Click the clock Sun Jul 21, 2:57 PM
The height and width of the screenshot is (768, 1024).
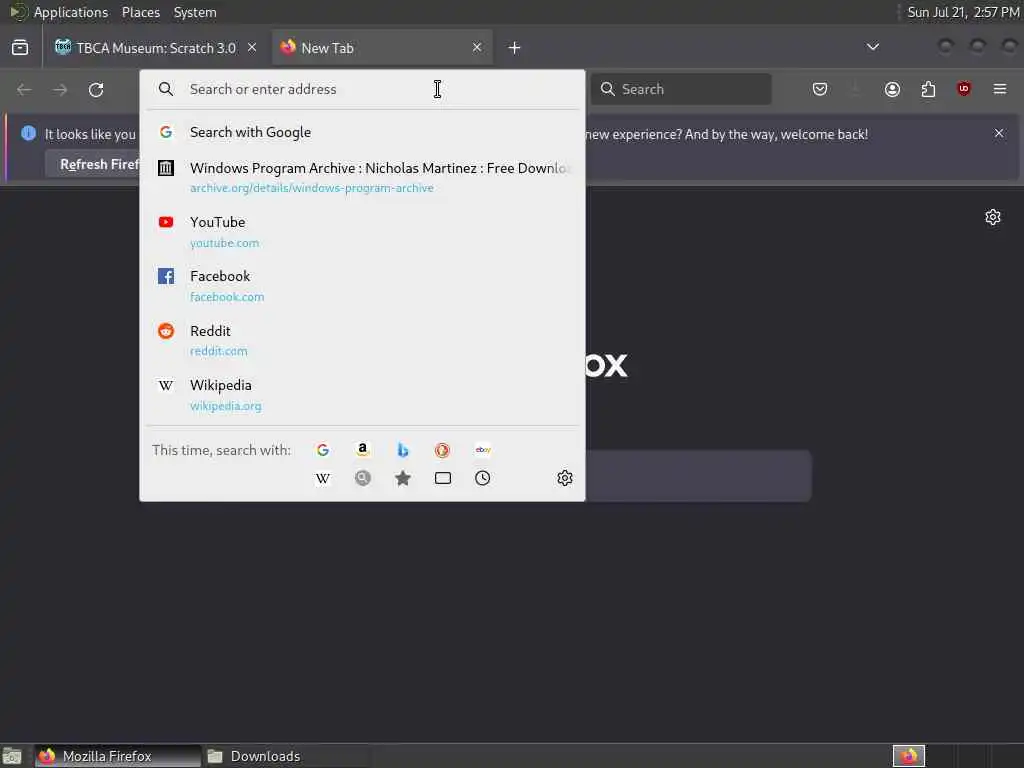[963, 12]
